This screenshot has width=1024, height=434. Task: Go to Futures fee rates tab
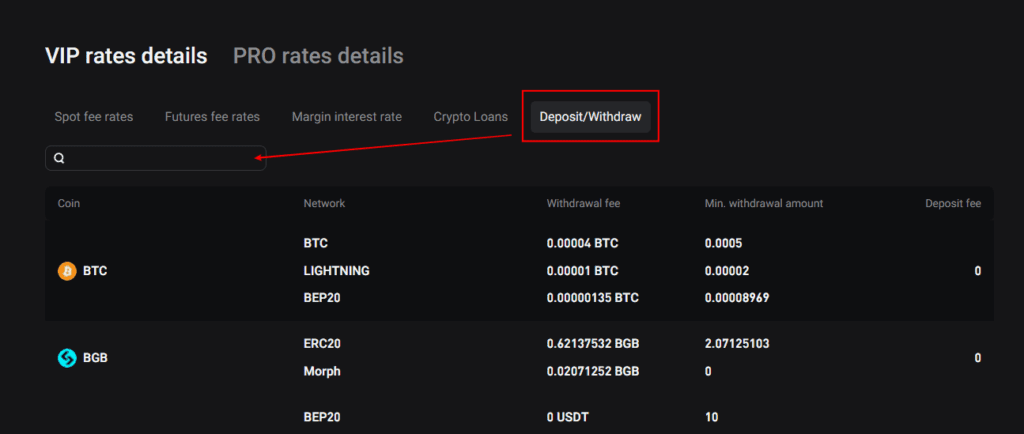[x=212, y=117]
